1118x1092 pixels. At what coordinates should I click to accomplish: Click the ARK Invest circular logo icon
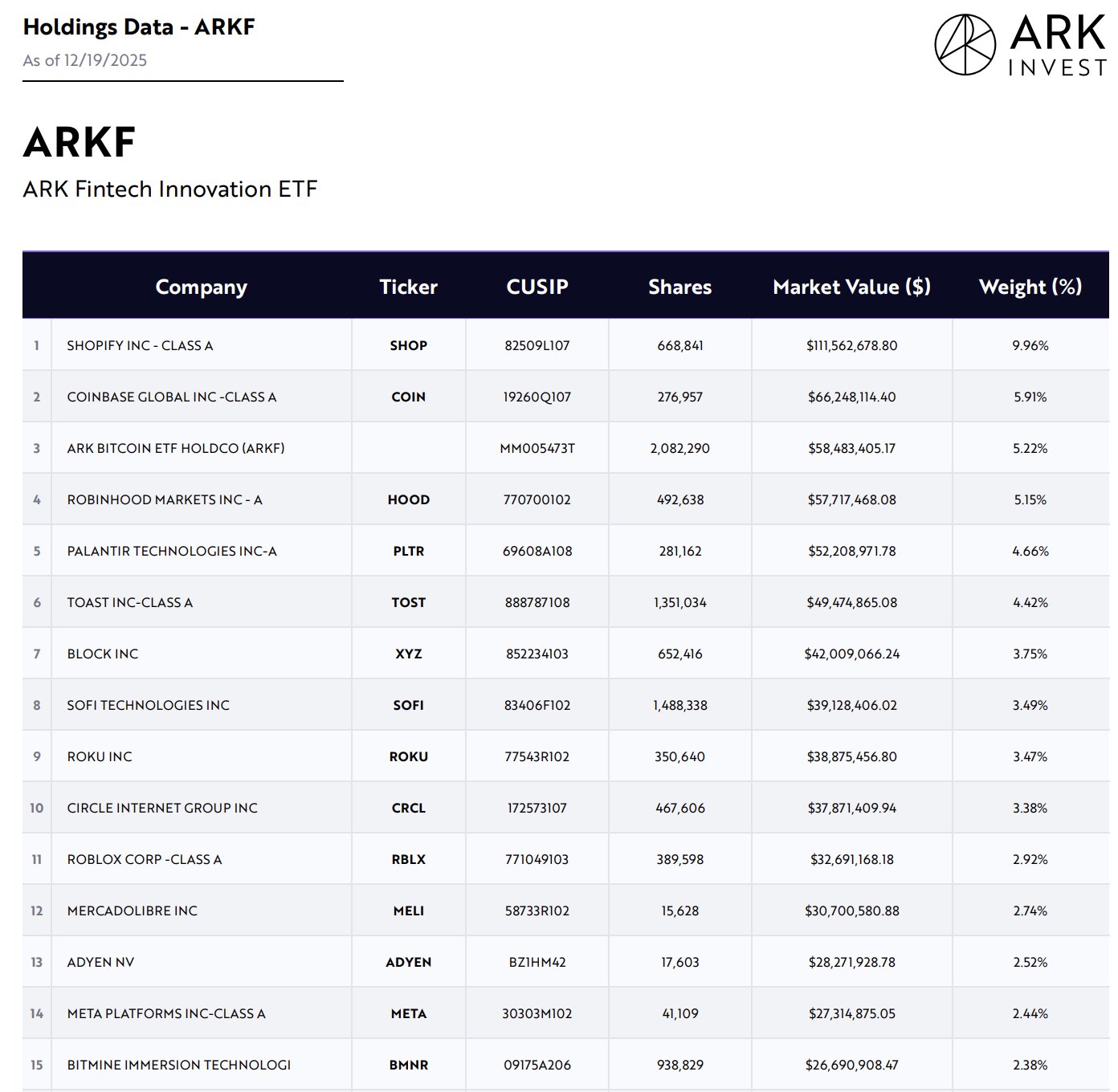pyautogui.click(x=965, y=45)
